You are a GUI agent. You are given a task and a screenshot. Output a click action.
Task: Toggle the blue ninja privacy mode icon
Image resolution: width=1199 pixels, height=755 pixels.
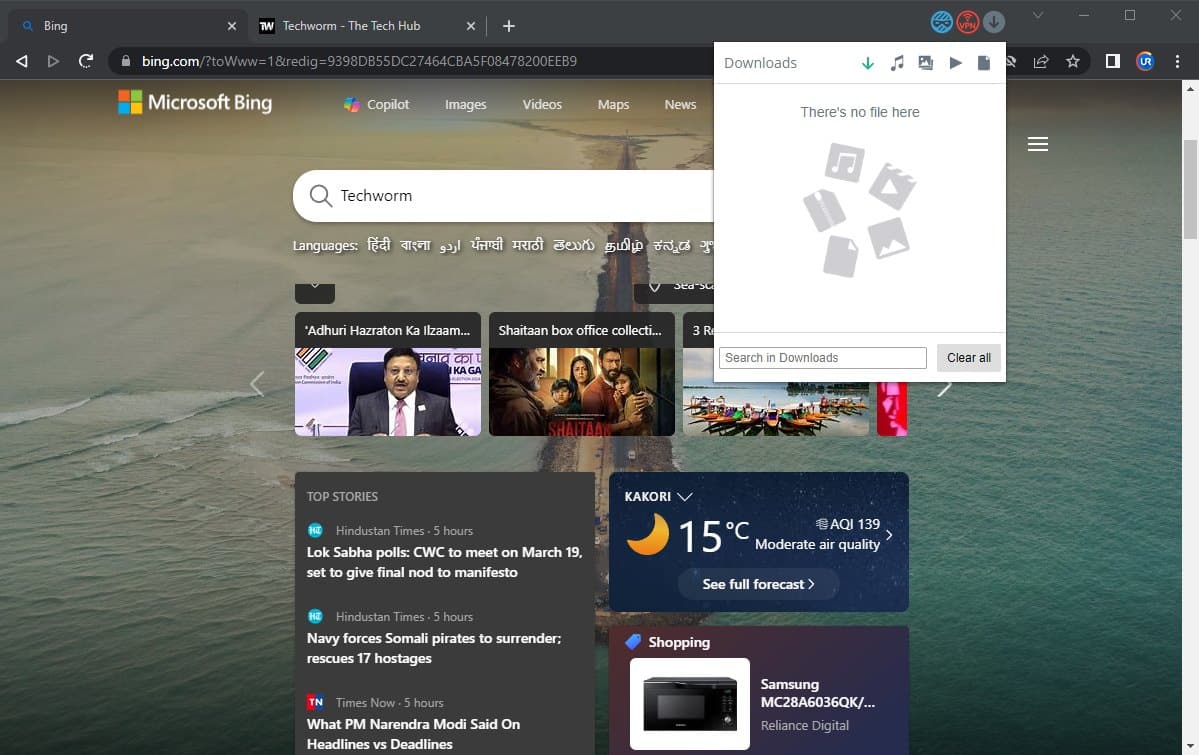point(941,22)
